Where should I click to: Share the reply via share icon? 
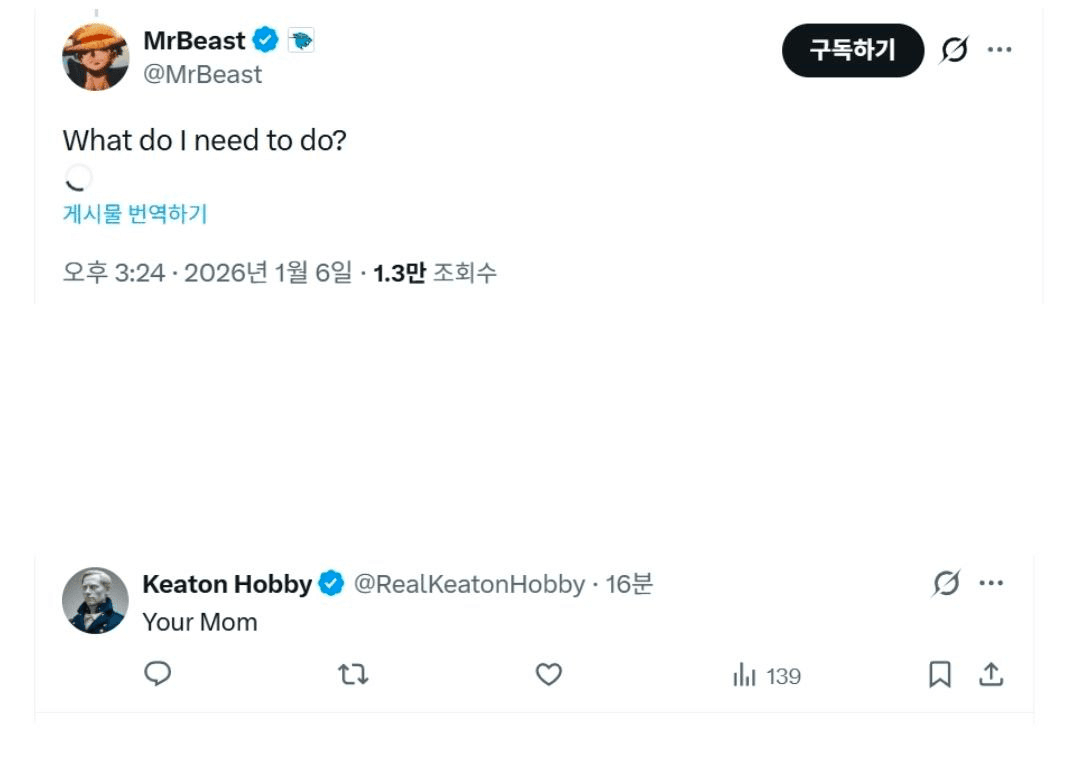(991, 675)
